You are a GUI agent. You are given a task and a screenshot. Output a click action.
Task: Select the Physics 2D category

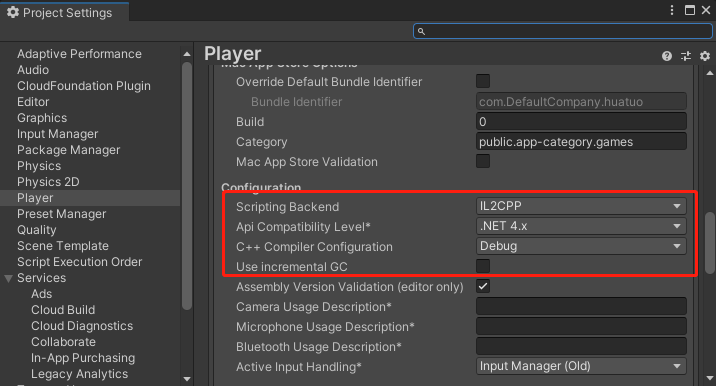pos(48,182)
